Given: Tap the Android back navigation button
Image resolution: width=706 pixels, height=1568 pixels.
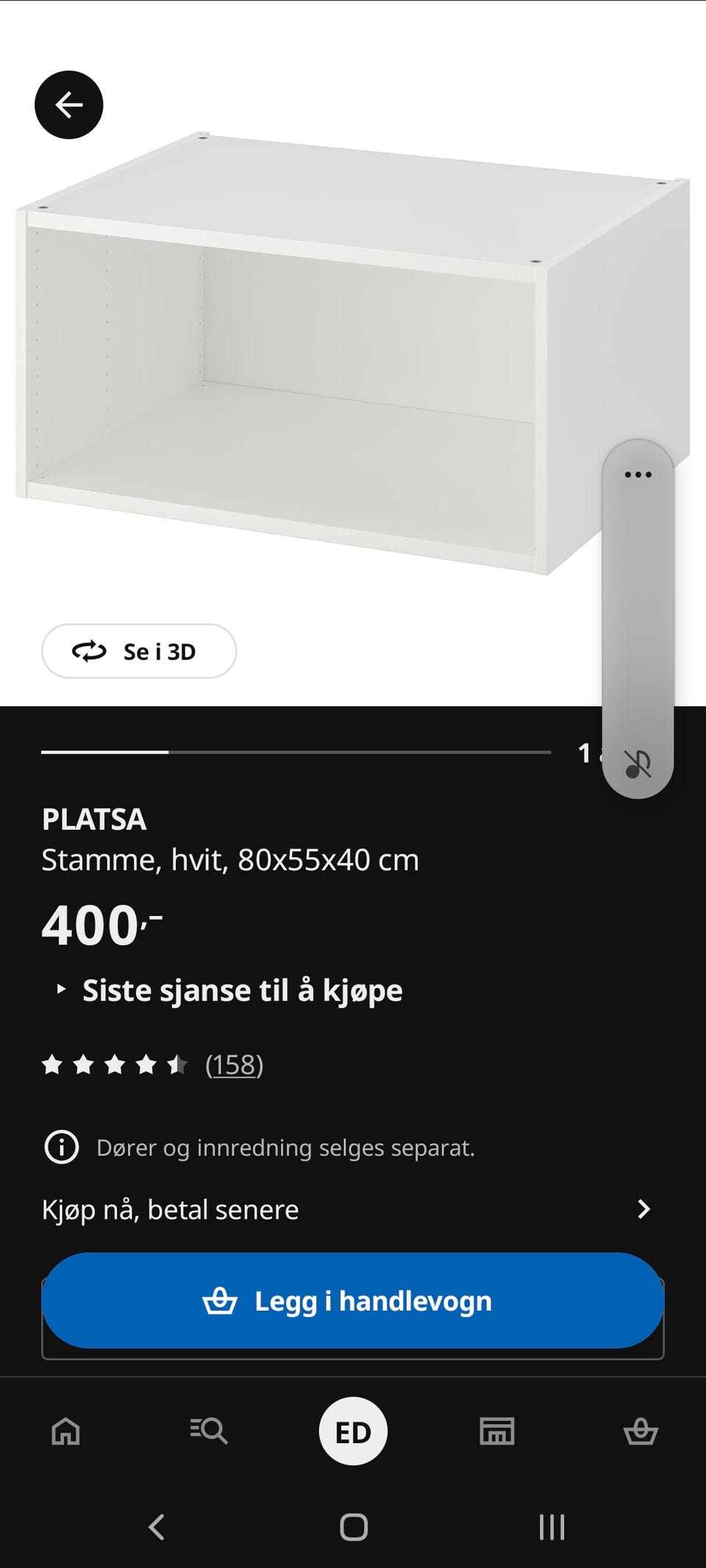Looking at the screenshot, I should point(157,1527).
